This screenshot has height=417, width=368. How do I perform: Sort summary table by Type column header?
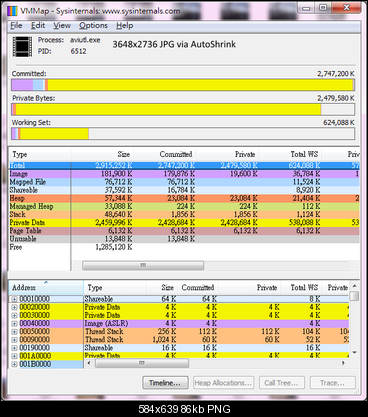40,154
